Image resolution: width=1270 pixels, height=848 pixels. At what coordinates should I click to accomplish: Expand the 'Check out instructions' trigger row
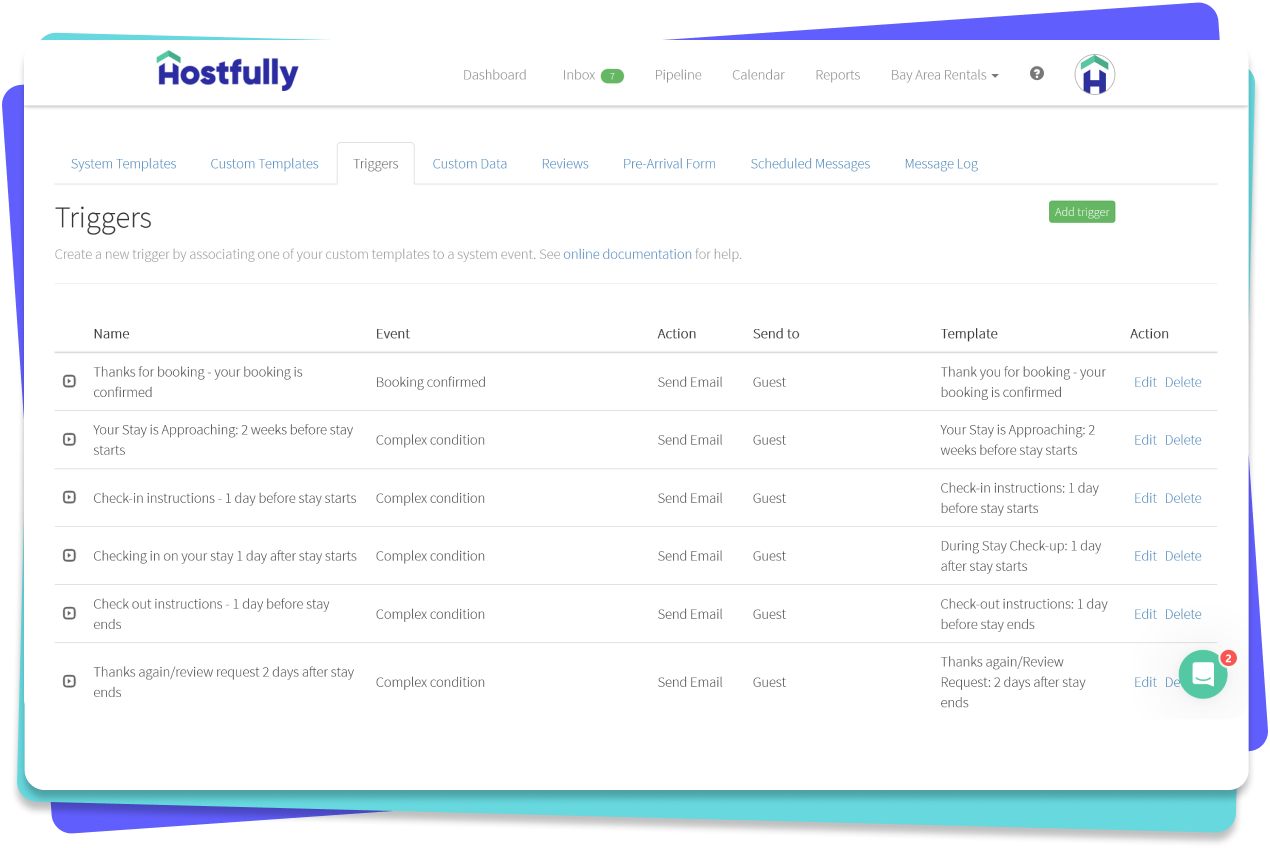[69, 614]
